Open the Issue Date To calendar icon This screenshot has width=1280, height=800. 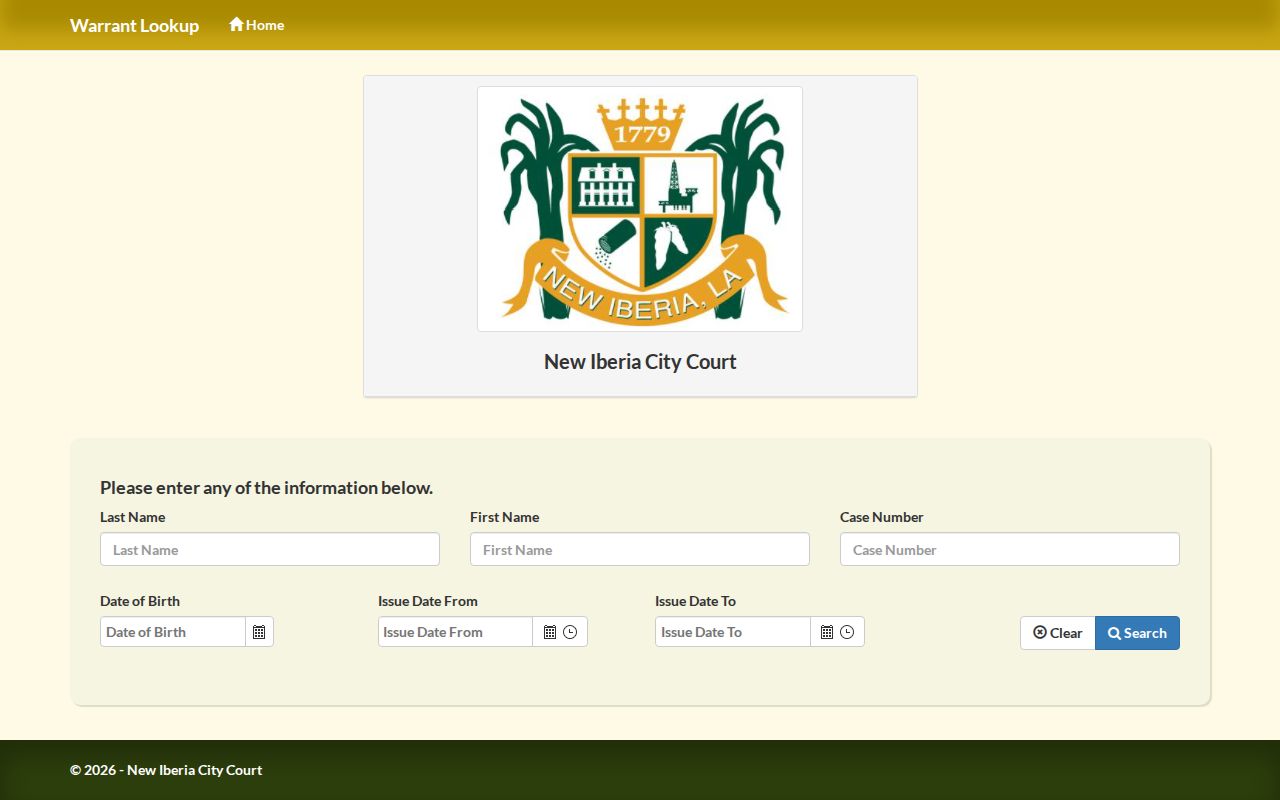[x=827, y=632]
